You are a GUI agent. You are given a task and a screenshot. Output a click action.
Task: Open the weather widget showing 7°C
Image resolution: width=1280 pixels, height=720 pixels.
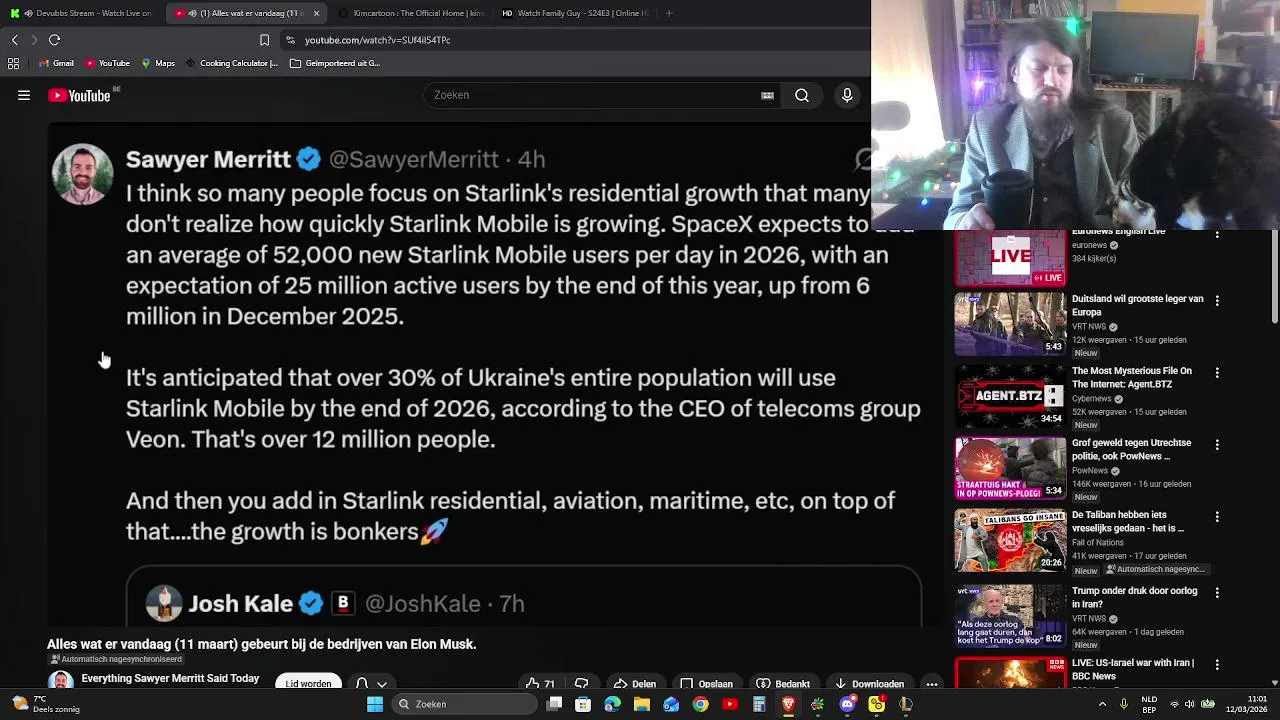pyautogui.click(x=47, y=704)
